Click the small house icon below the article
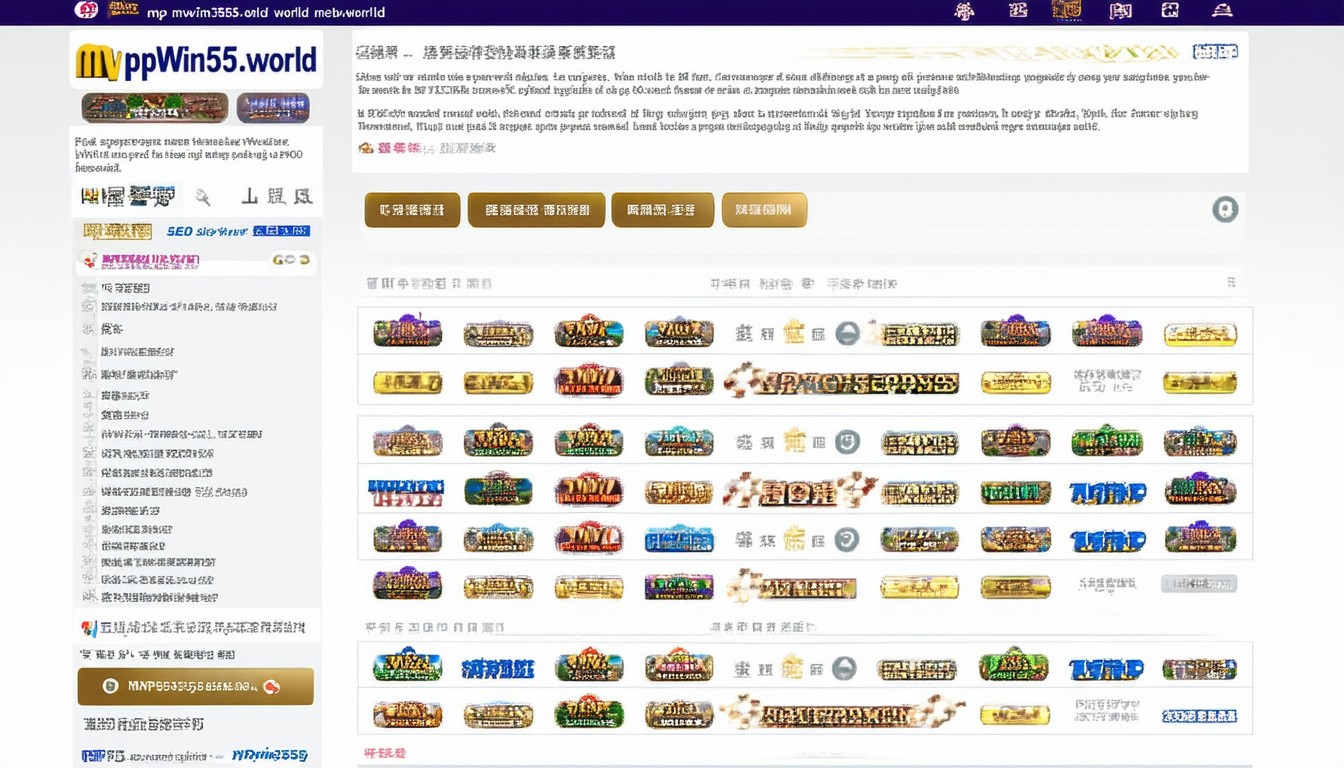Viewport: 1344px width, 768px height. pos(366,148)
